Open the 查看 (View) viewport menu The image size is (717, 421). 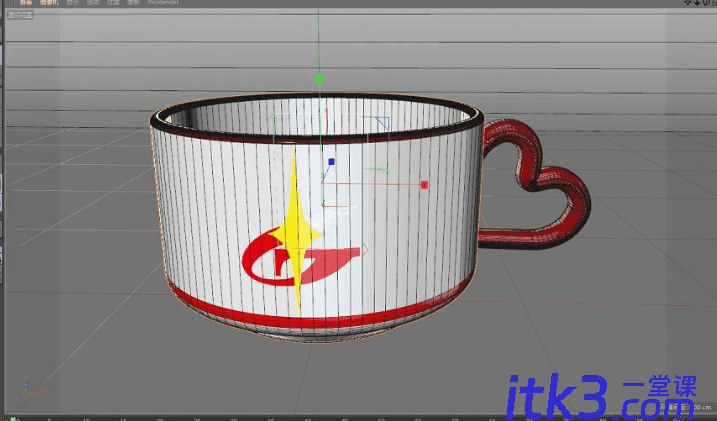[25, 2]
